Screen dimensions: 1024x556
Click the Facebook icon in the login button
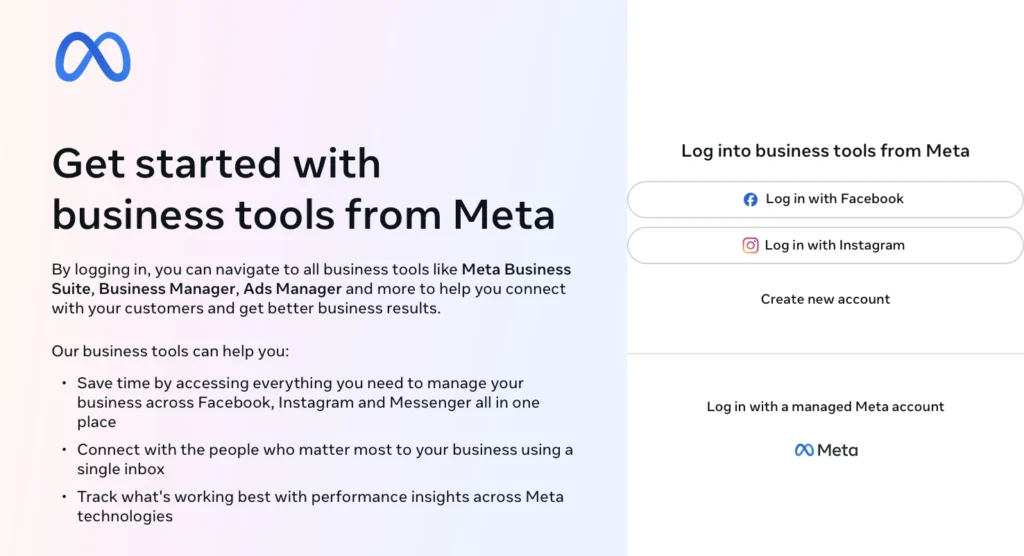751,199
